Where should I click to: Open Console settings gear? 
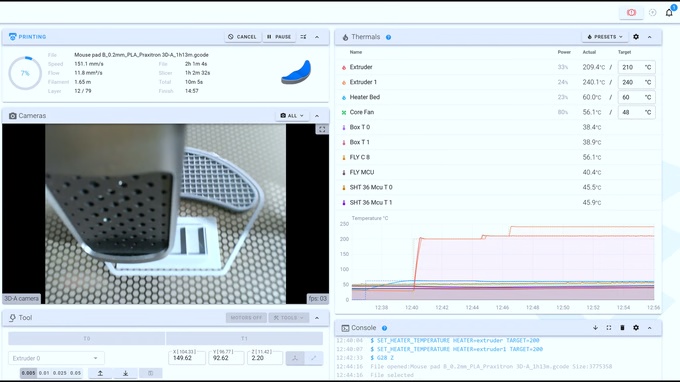point(636,328)
